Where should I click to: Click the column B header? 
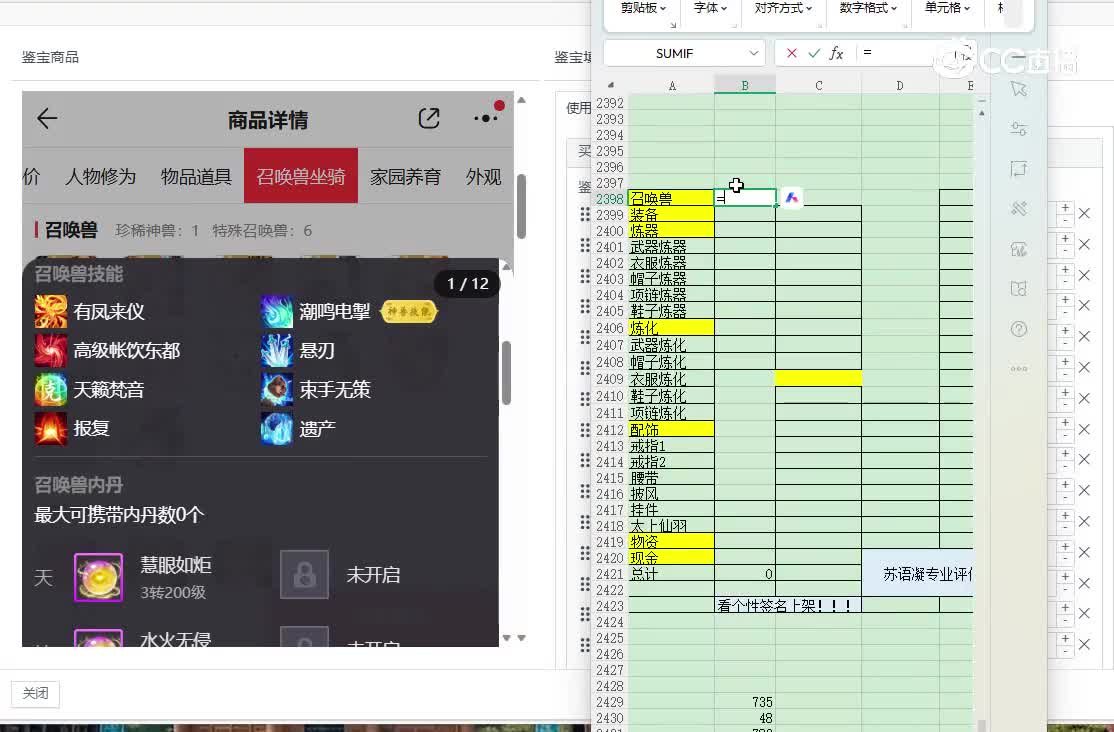click(x=744, y=86)
